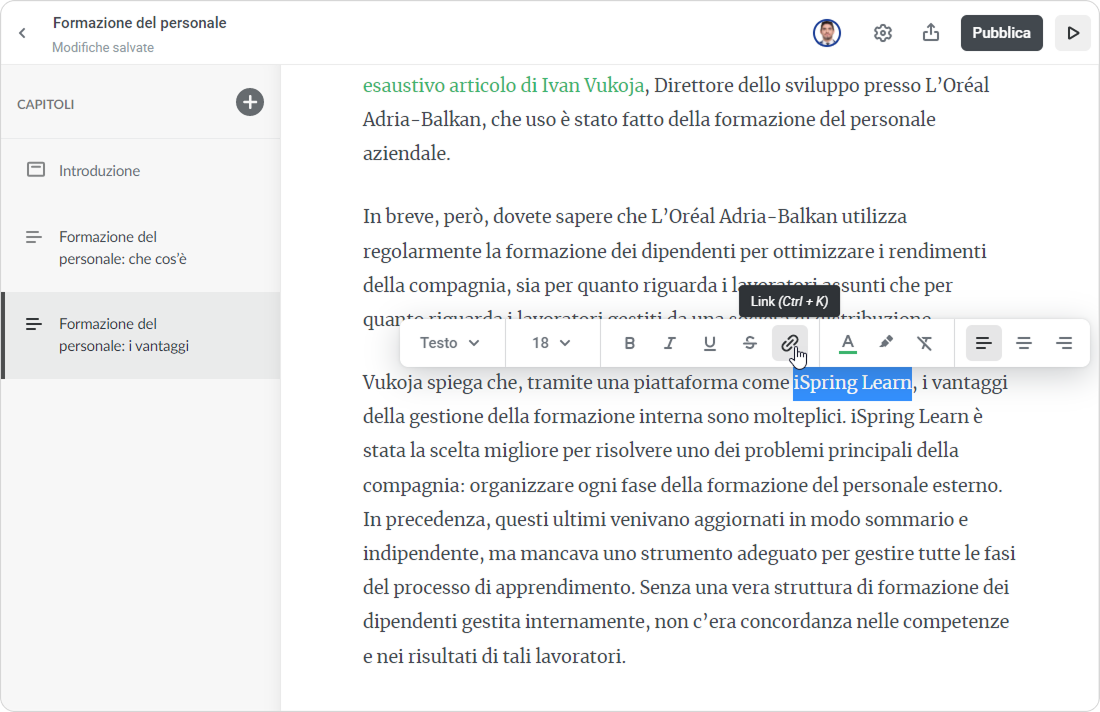Viewport: 1100px width, 712px height.
Task: Add a new chapter with plus icon
Action: 250,102
